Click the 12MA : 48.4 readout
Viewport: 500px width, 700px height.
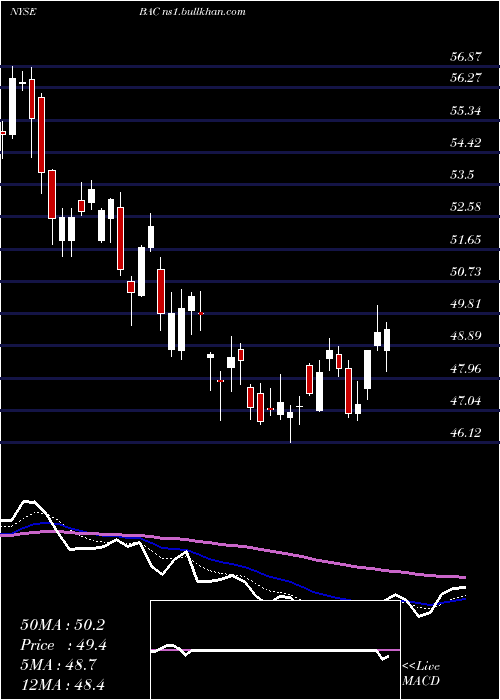(x=62, y=684)
